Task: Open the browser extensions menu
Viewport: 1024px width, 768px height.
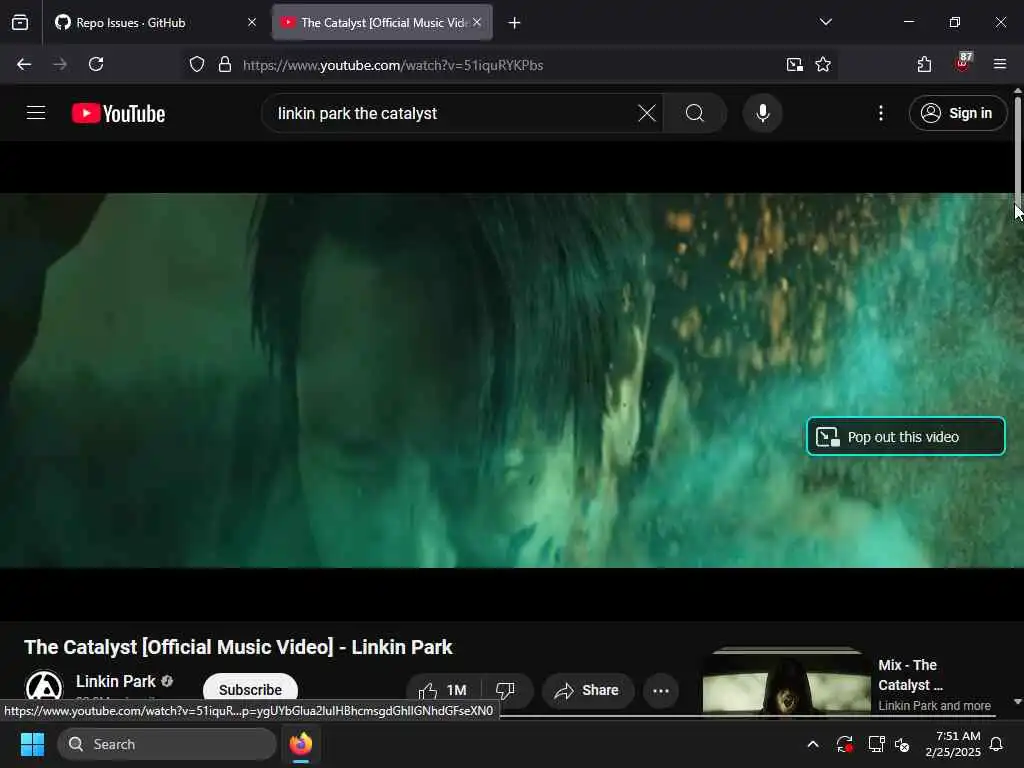Action: click(x=924, y=65)
